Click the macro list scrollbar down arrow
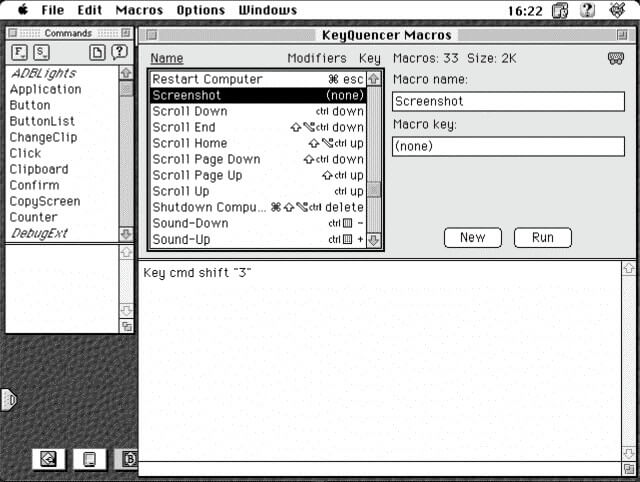The width and height of the screenshot is (640, 482). tap(374, 240)
